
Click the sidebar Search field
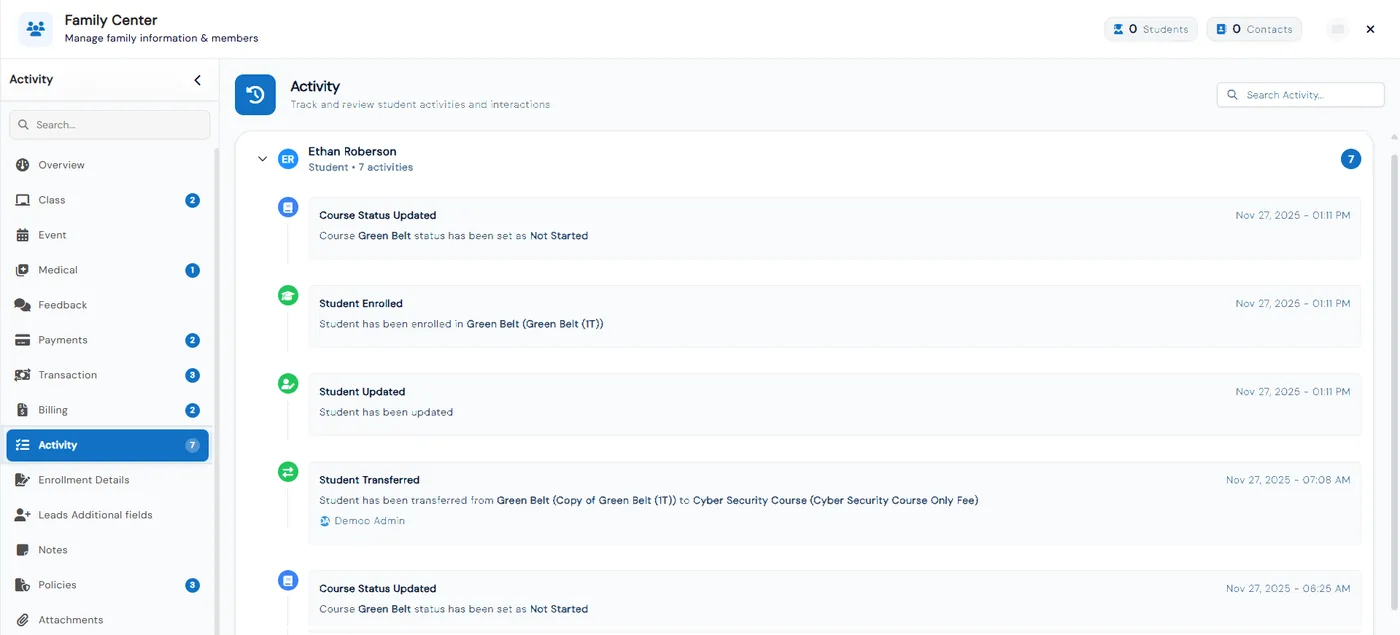(x=110, y=125)
